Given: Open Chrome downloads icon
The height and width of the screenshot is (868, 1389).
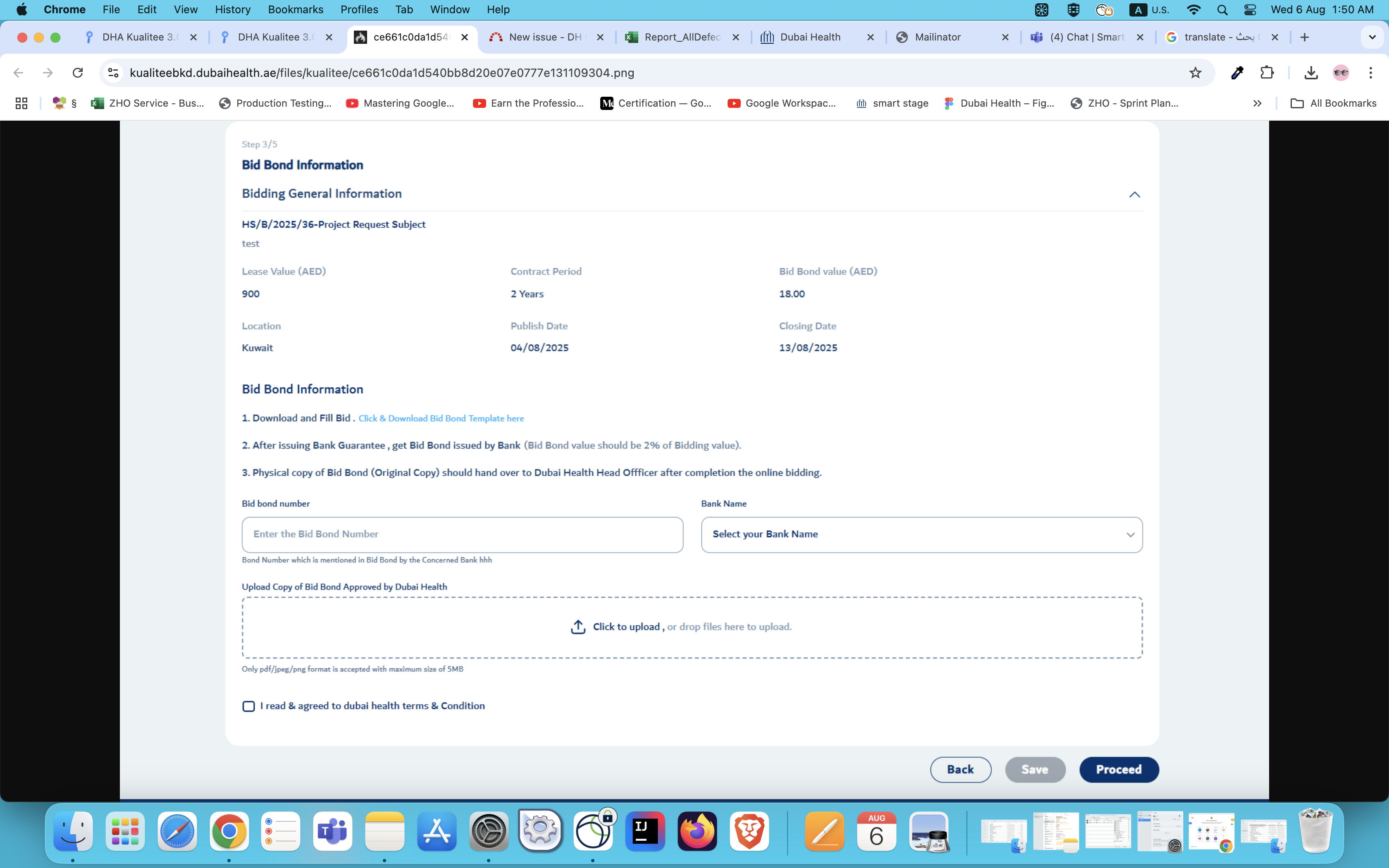Looking at the screenshot, I should point(1311,73).
